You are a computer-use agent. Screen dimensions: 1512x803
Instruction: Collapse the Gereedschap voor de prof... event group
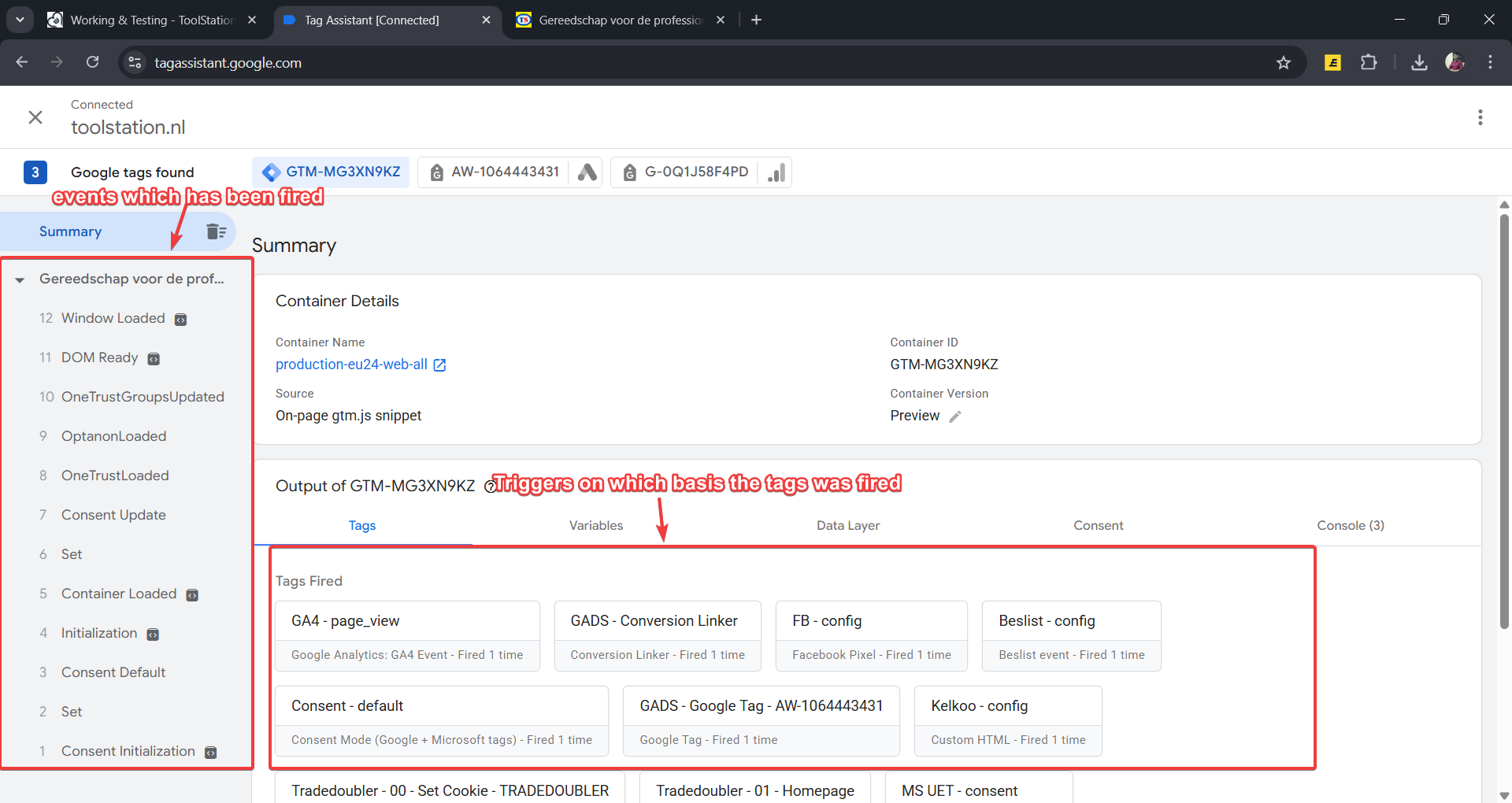tap(20, 279)
